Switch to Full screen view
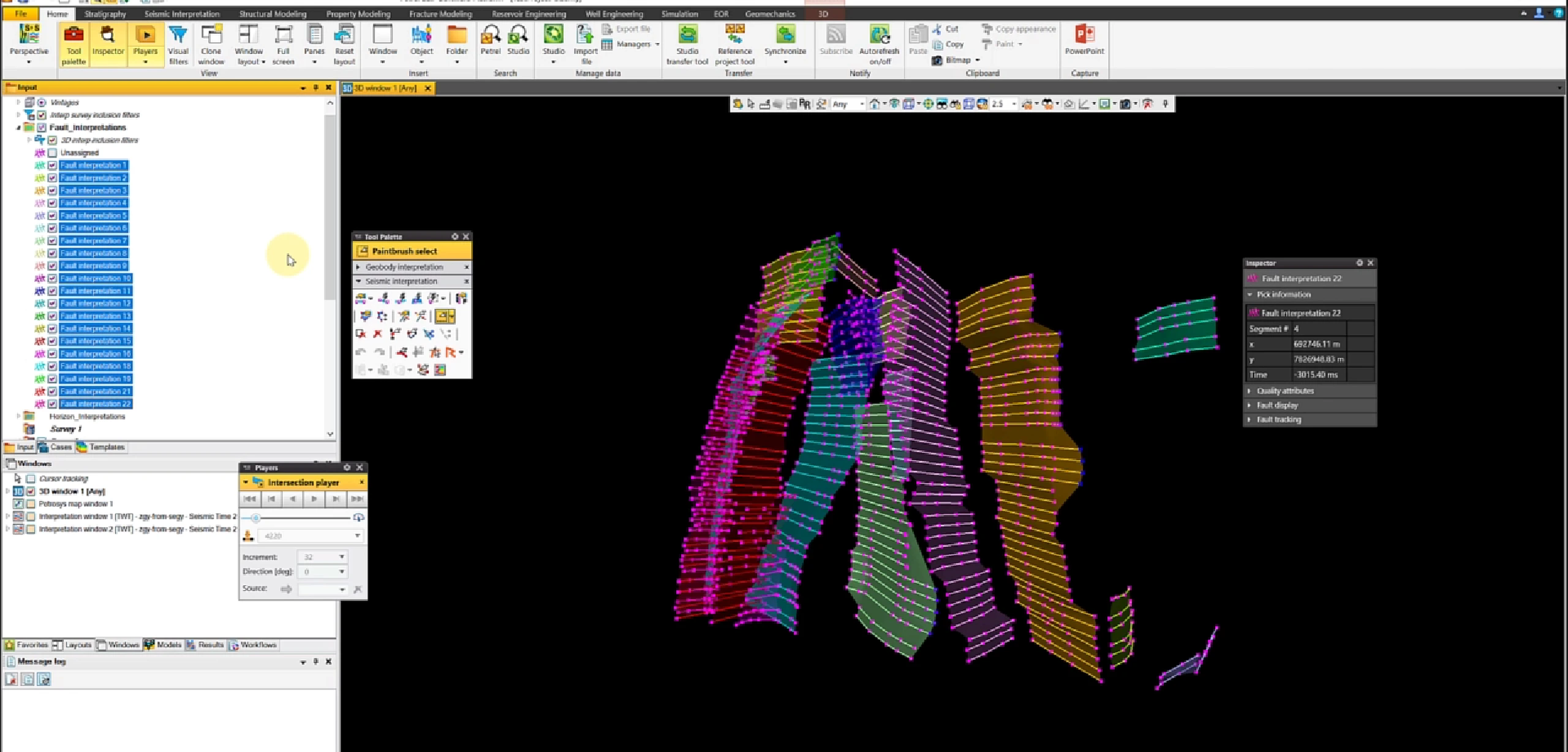Screen dimensions: 1568x752 coord(283,44)
